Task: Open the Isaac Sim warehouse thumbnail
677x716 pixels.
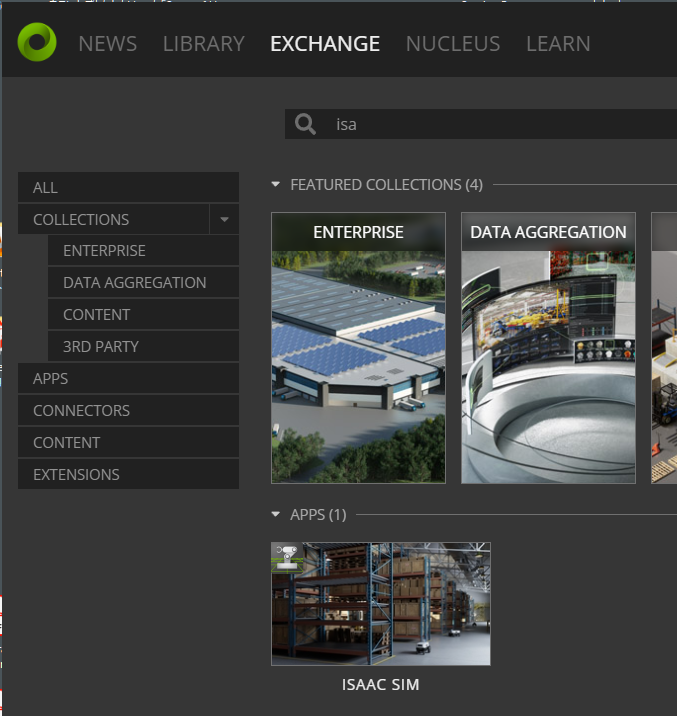Action: [x=381, y=604]
